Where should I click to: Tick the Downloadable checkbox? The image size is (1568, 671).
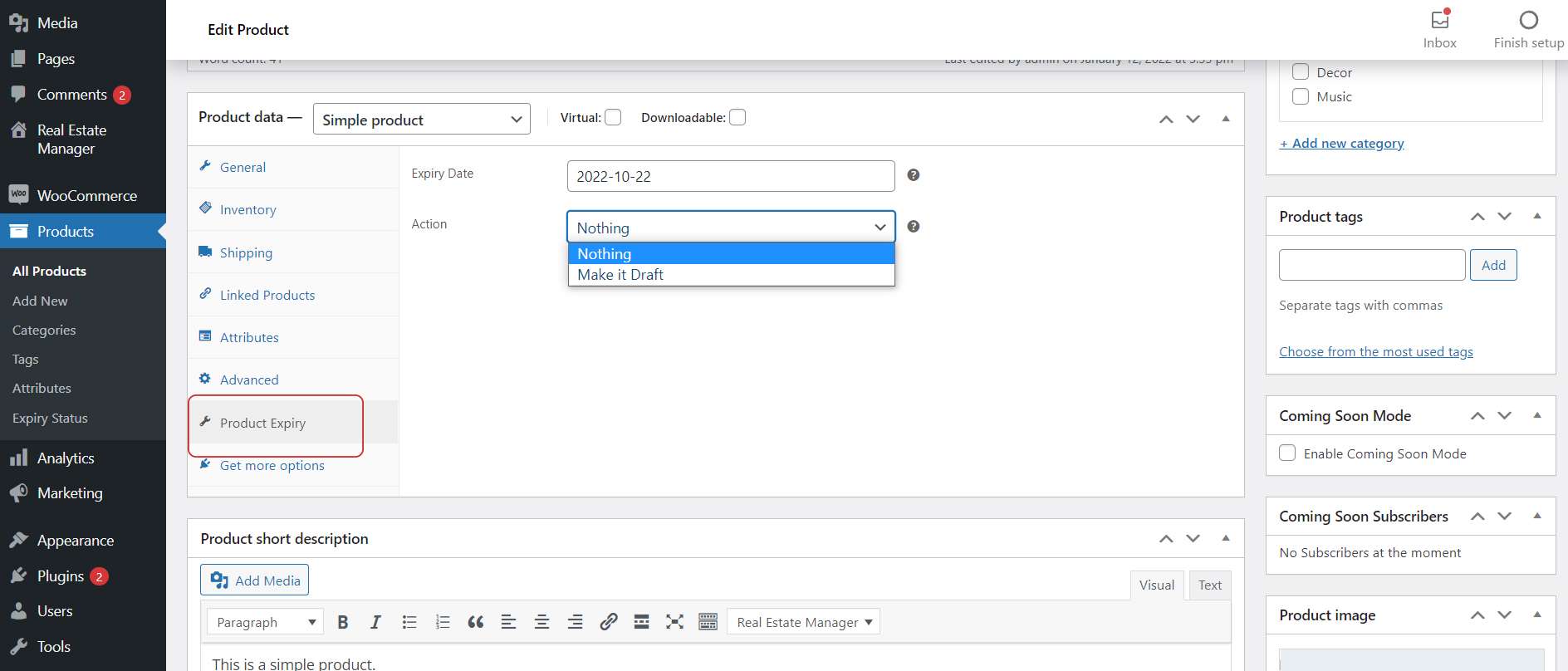point(737,117)
